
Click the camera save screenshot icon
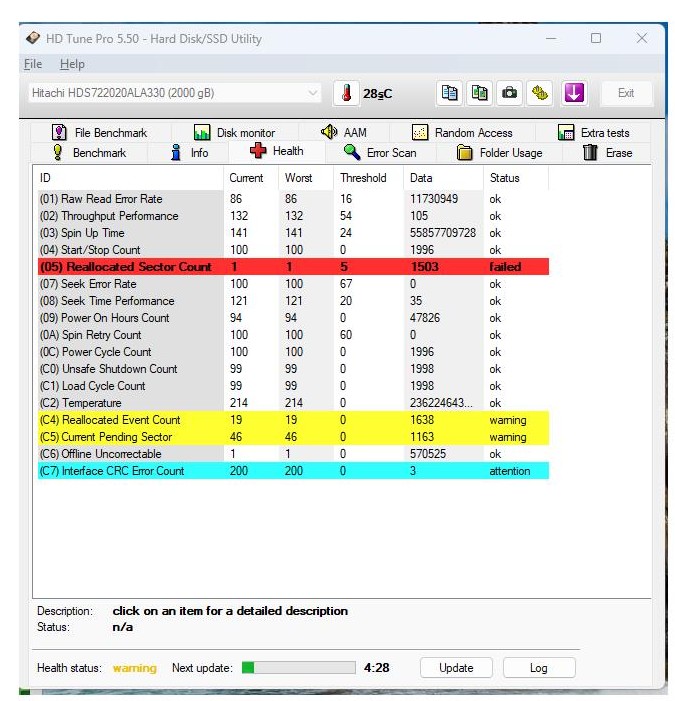pos(510,93)
